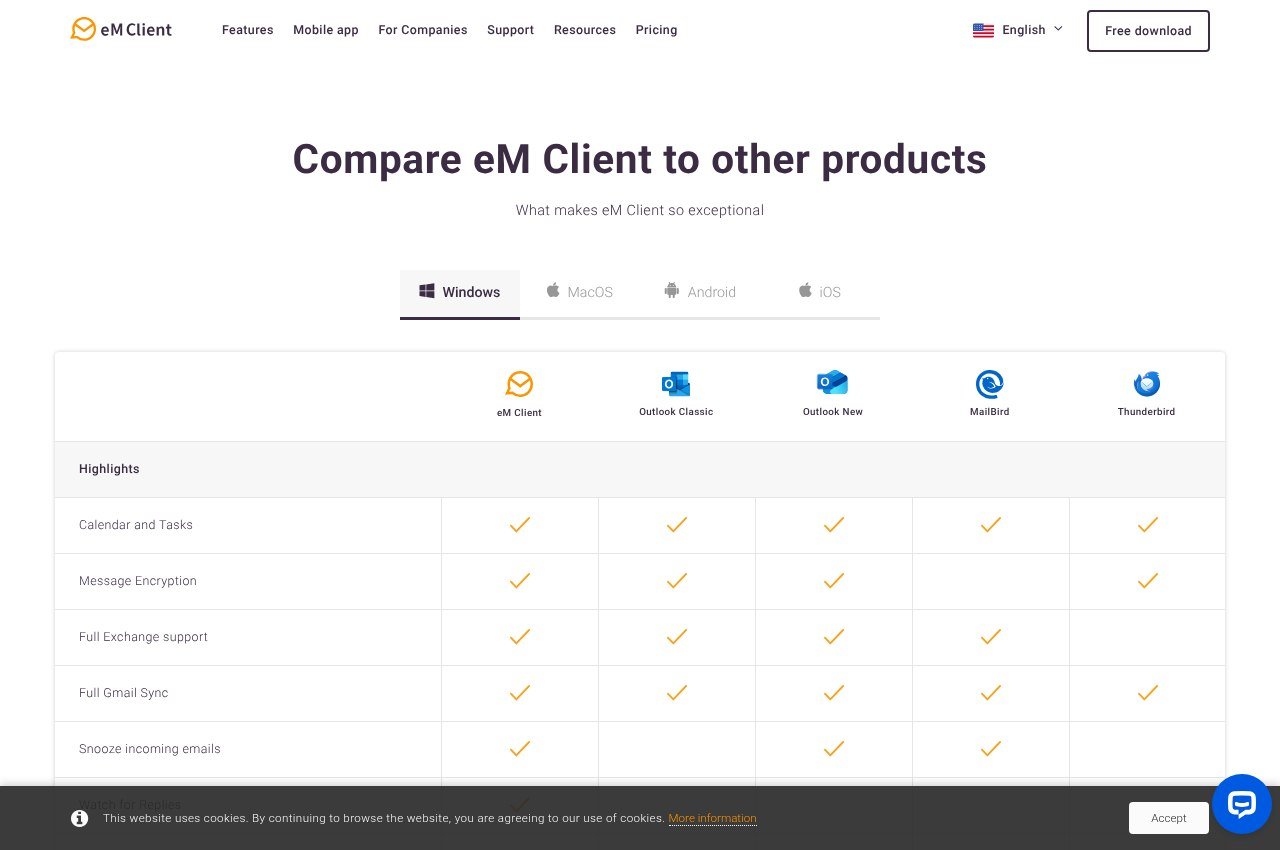The image size is (1280, 850).
Task: Click the US flag language icon
Action: [x=983, y=30]
